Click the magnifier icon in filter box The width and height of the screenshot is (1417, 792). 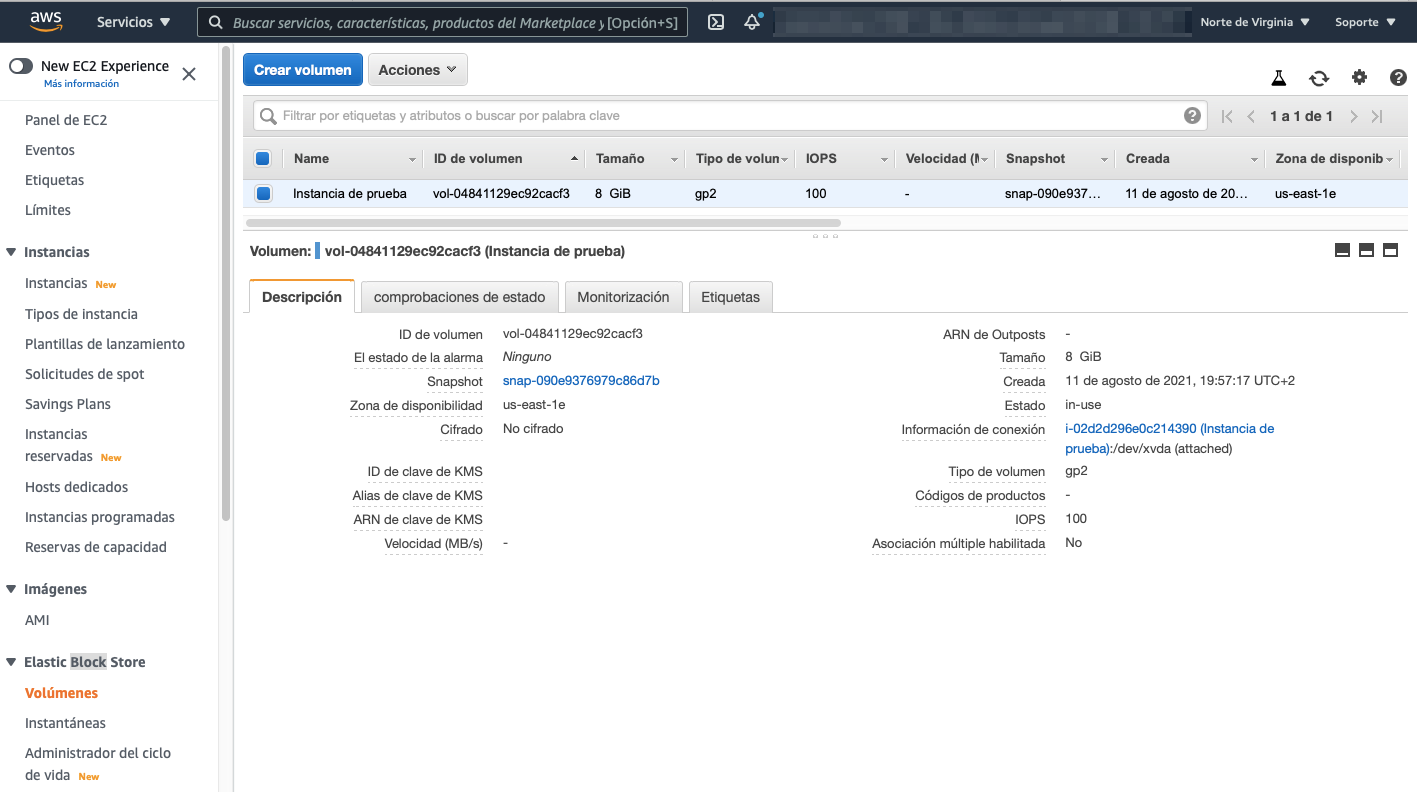point(268,116)
